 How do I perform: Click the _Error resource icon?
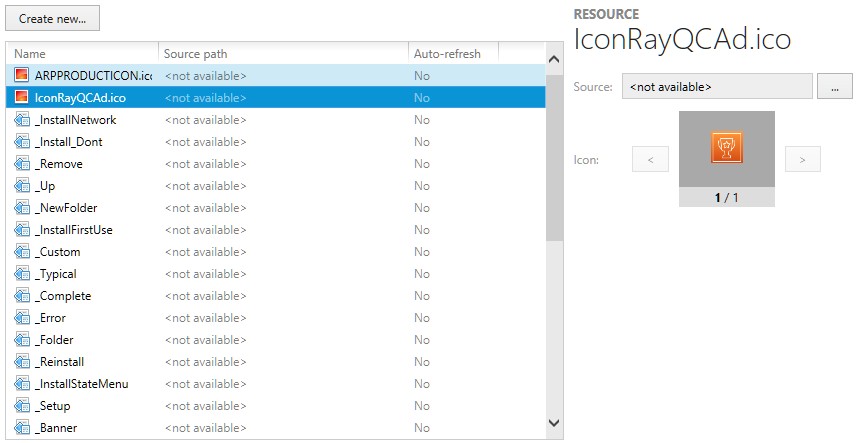pos(22,318)
